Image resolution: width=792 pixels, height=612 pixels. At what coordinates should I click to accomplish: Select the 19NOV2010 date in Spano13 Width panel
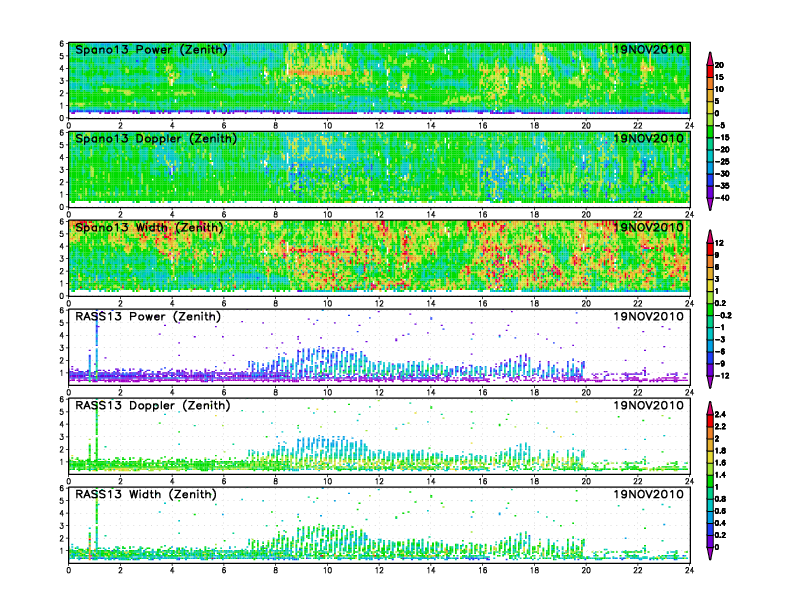[649, 227]
